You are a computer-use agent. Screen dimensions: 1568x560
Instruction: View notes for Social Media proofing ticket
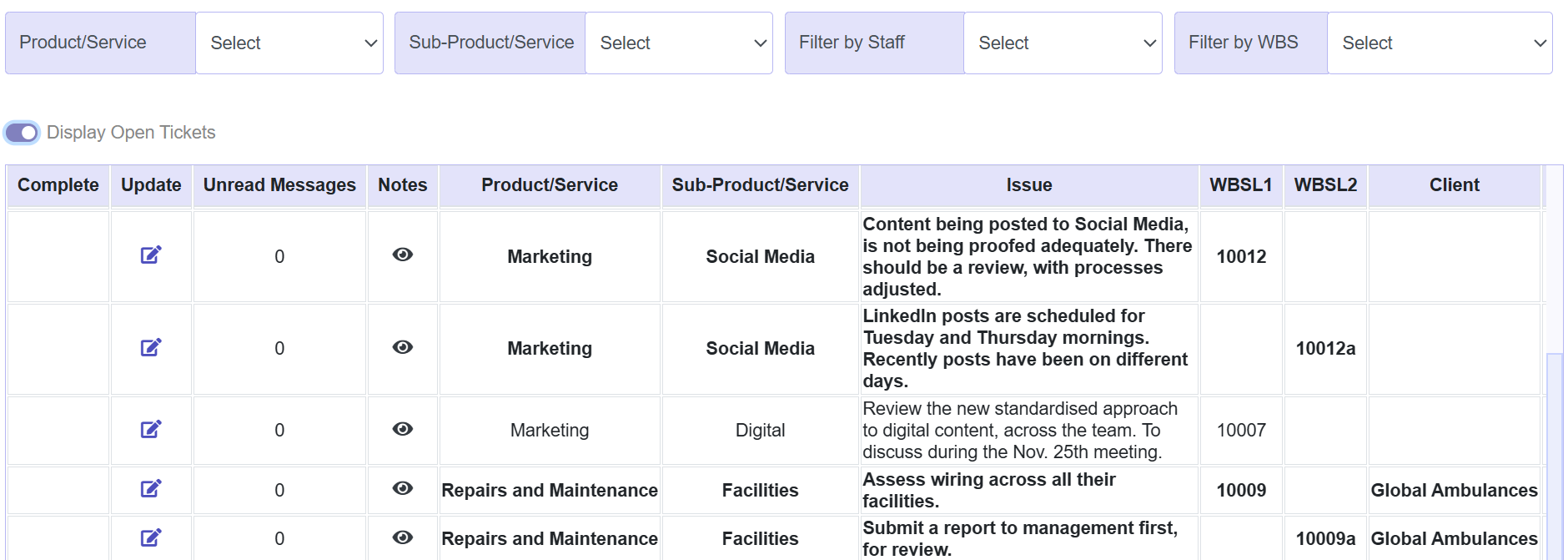click(403, 255)
